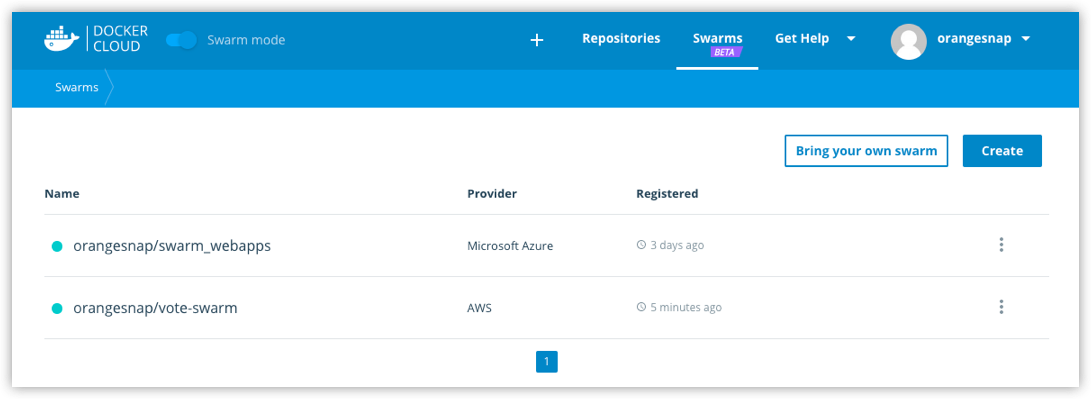Screen dimensions: 1091x399
Task: Click the Docker Cloud whale logo
Action: (x=61, y=40)
